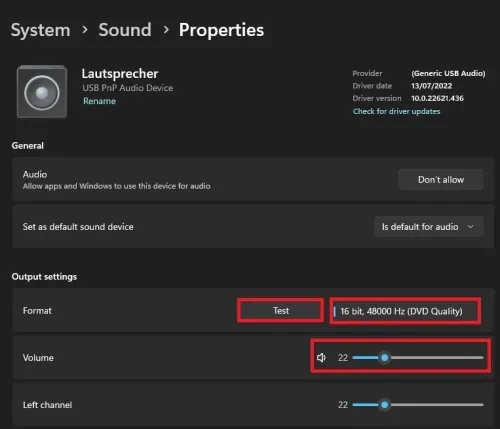
Task: Click the Volume row label
Action: click(38, 358)
